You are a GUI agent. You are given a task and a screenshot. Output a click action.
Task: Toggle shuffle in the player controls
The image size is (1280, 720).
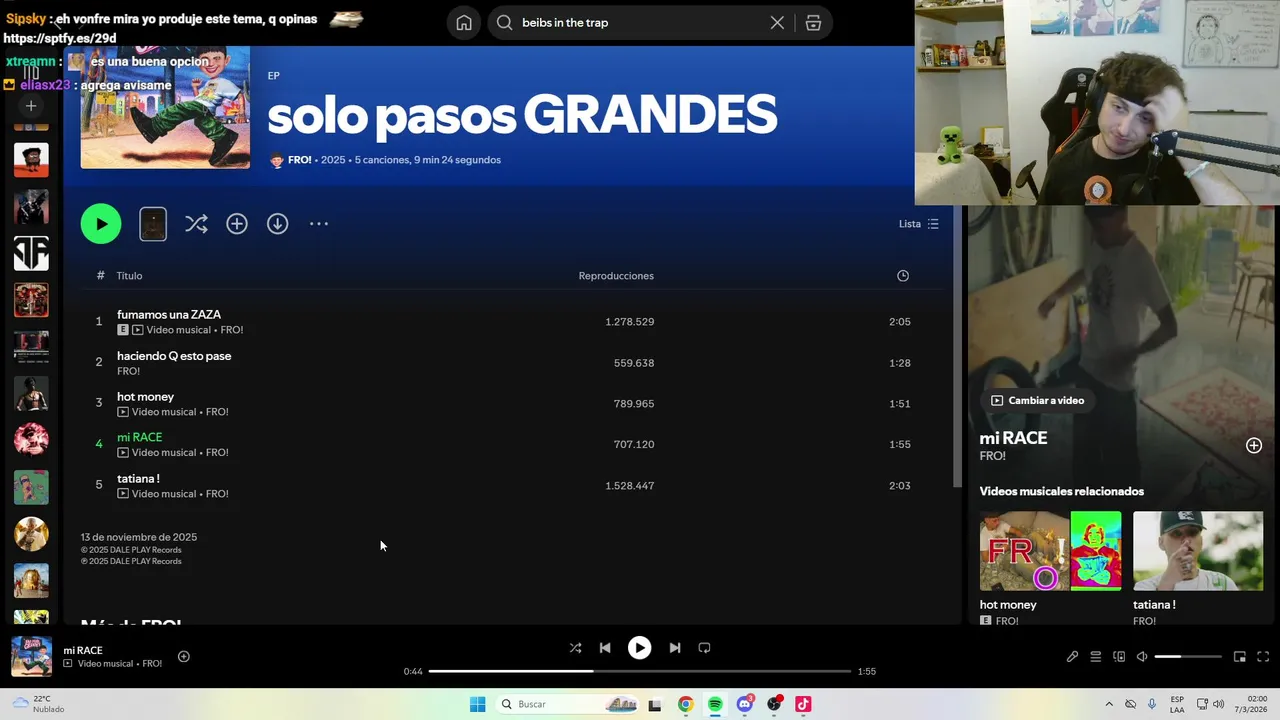[575, 648]
